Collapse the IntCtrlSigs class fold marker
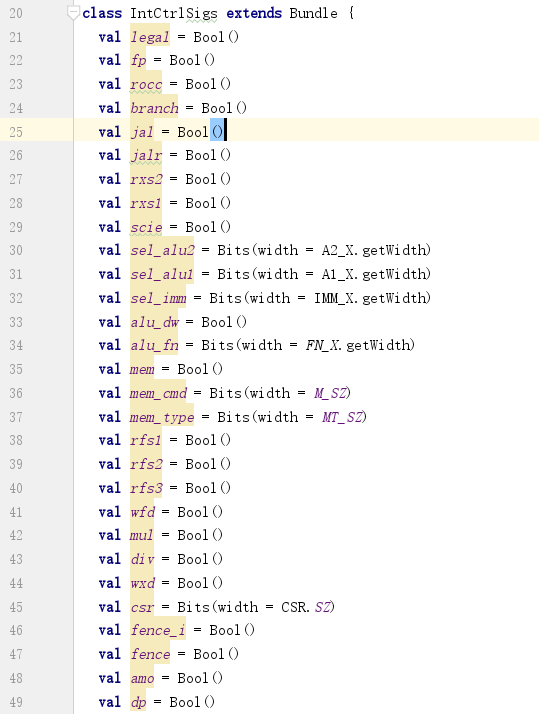Viewport: 539px width, 714px height. point(73,13)
